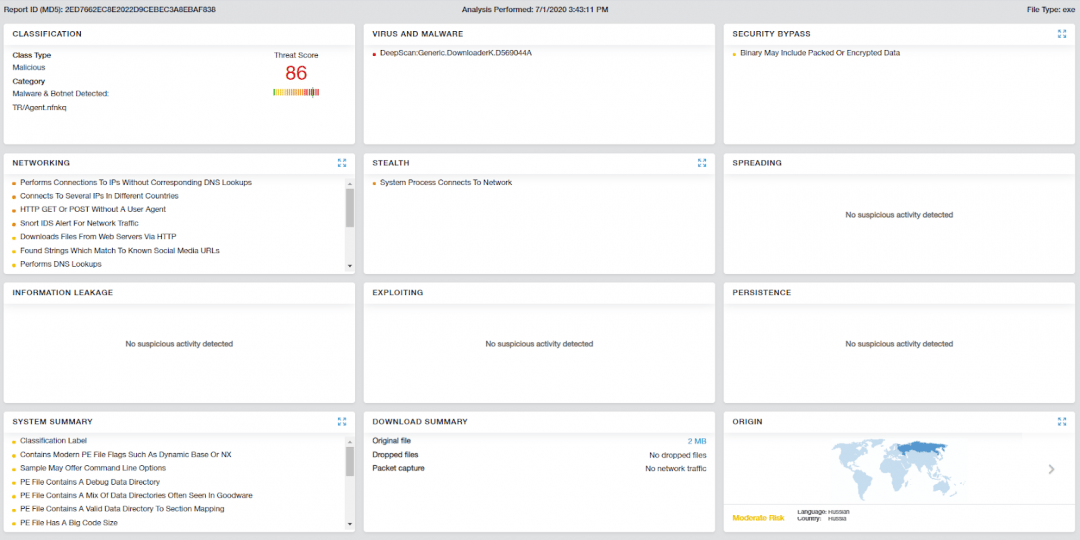1080x540 pixels.
Task: Expand the Networking panel to full view
Action: [x=342, y=163]
